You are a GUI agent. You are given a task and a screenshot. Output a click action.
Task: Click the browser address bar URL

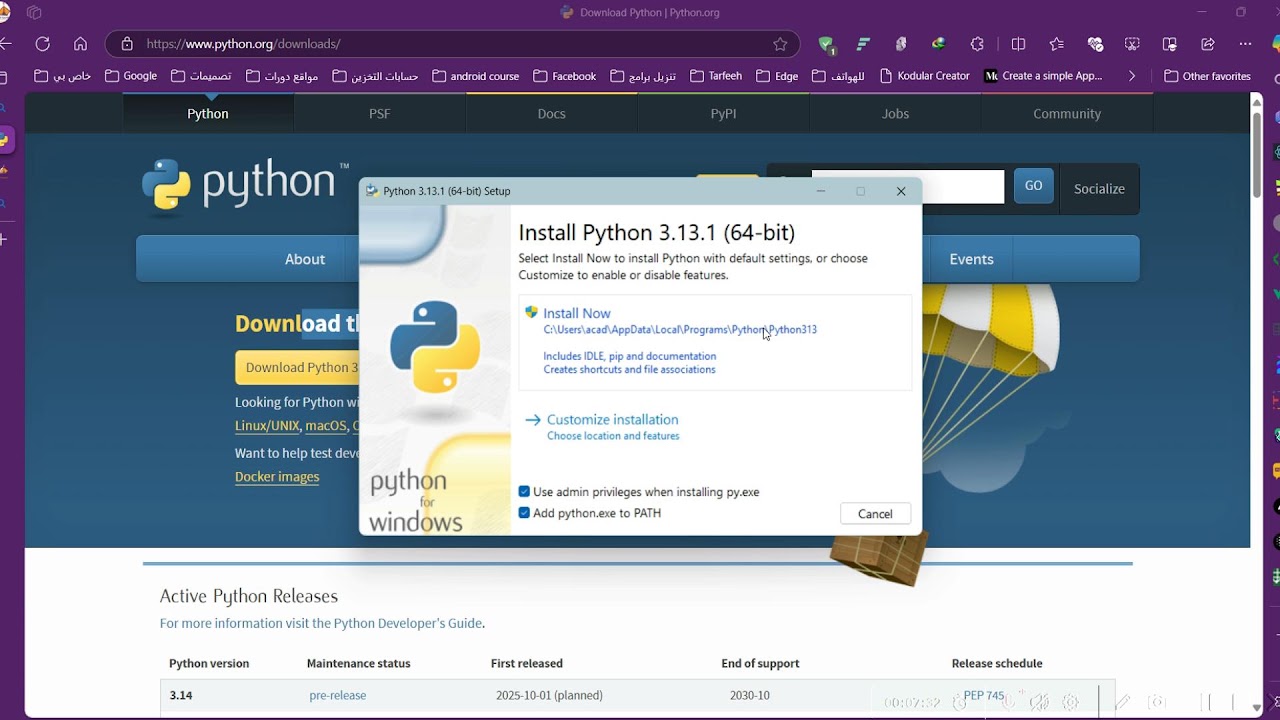point(243,44)
